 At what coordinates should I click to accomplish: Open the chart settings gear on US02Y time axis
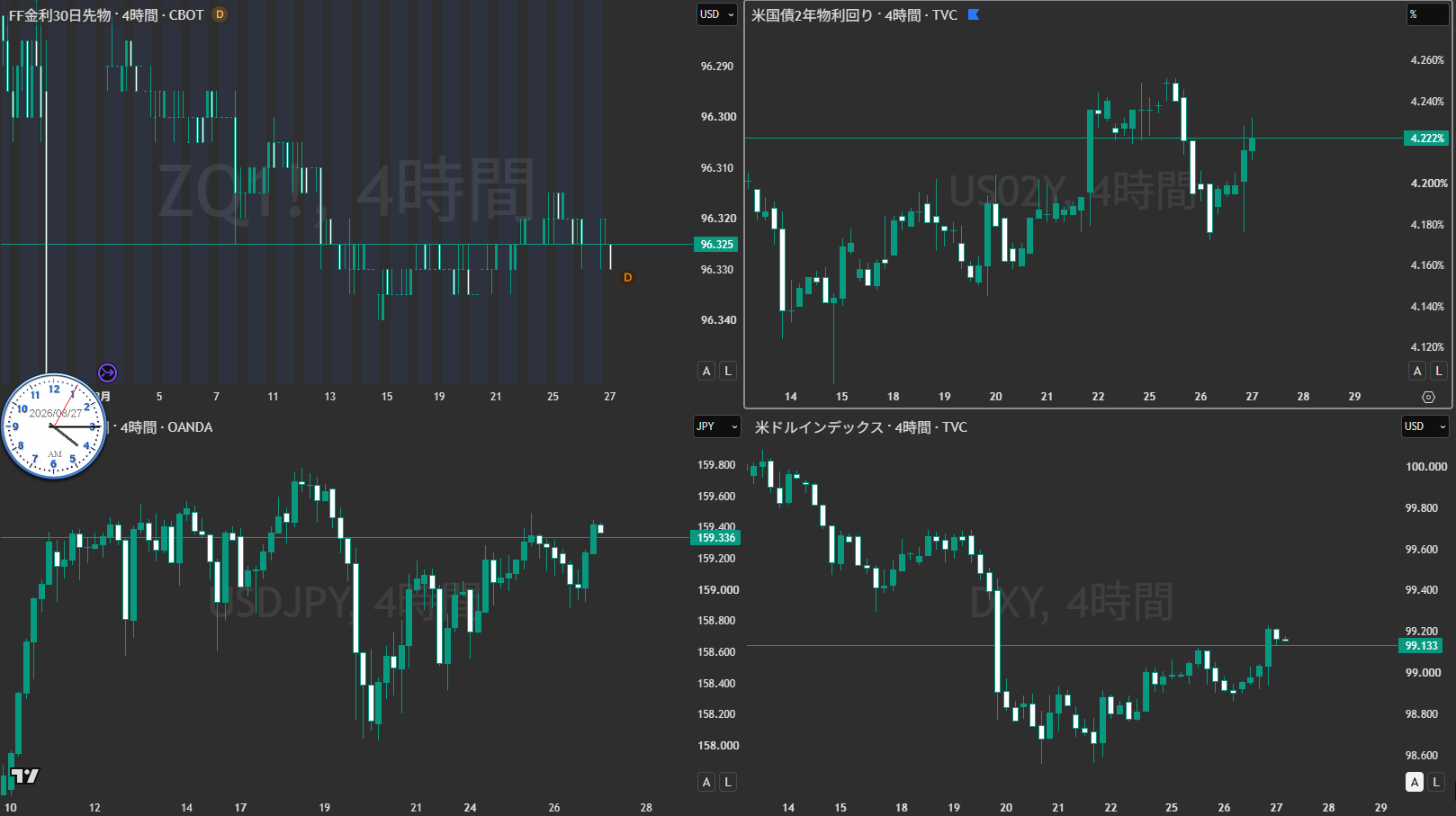[1428, 397]
